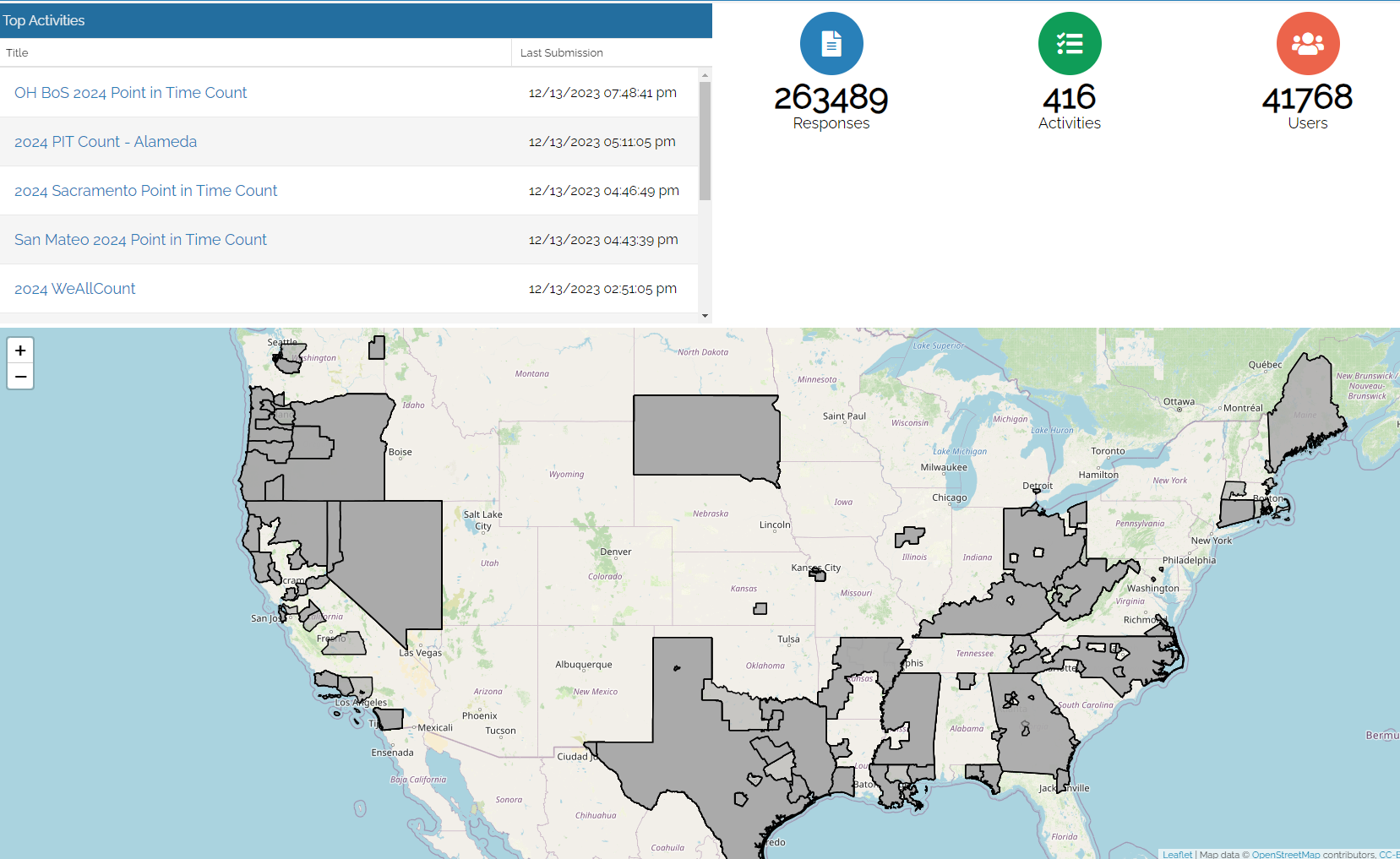Open the OH BoS 2024 Point in Time Count activity
The height and width of the screenshot is (859, 1400).
[130, 92]
